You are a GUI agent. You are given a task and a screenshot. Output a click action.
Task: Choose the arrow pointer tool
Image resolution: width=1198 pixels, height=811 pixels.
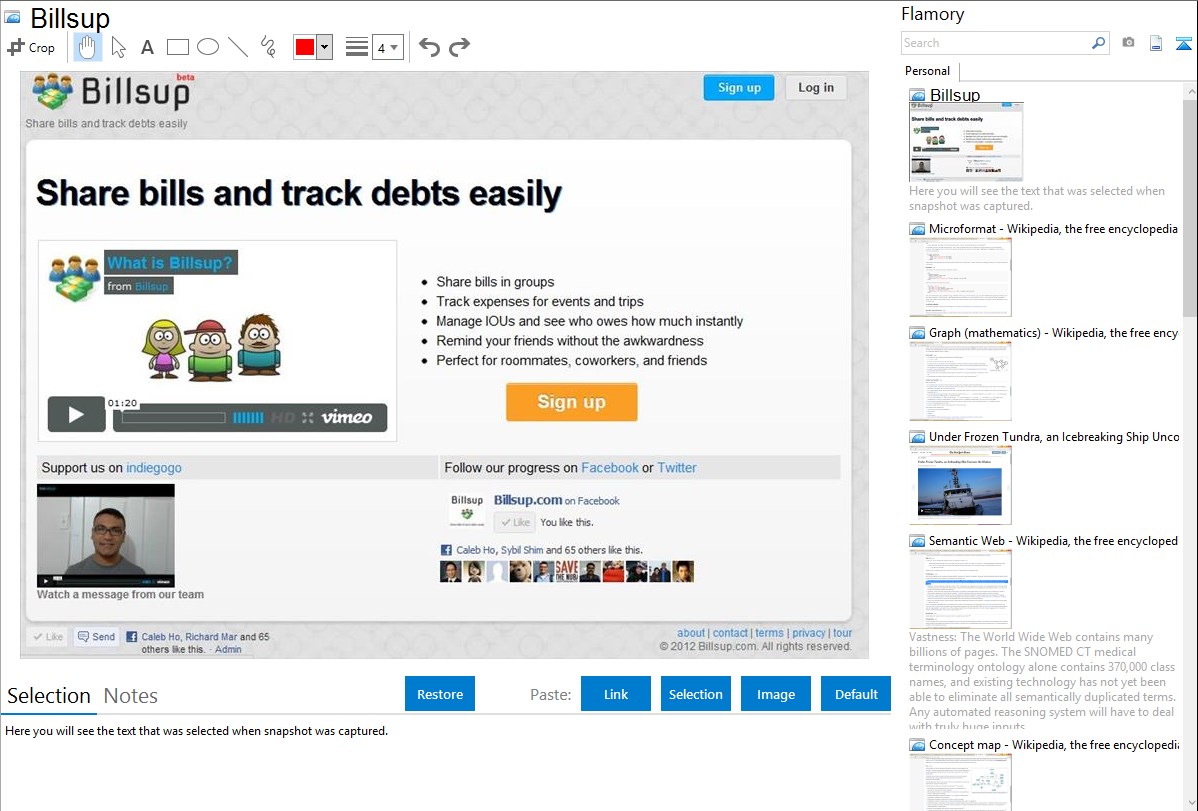[x=118, y=47]
